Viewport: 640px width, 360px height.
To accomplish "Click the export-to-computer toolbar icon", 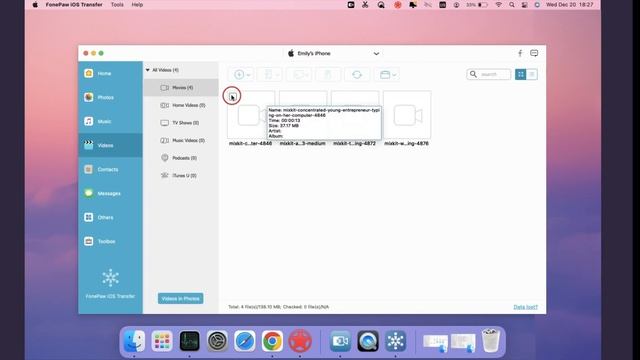I will (x=298, y=75).
